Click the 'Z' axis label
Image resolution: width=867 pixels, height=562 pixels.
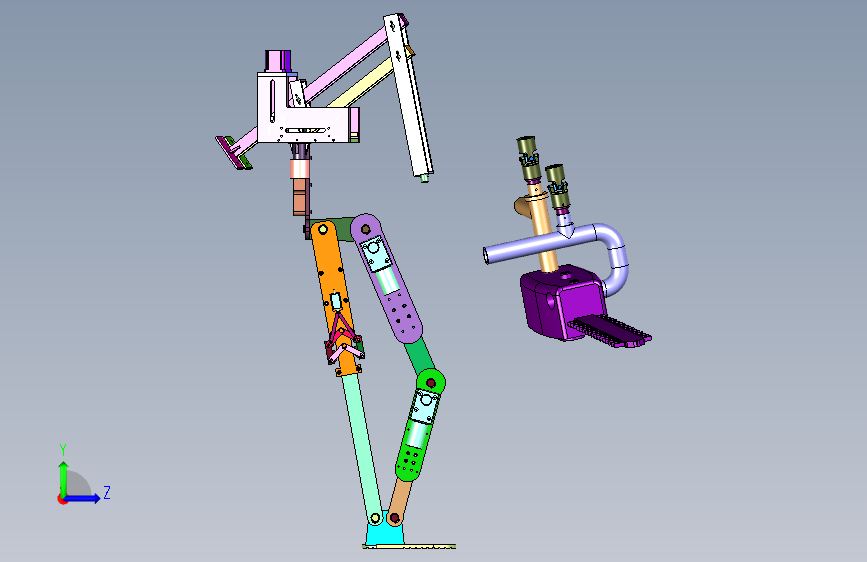107,492
